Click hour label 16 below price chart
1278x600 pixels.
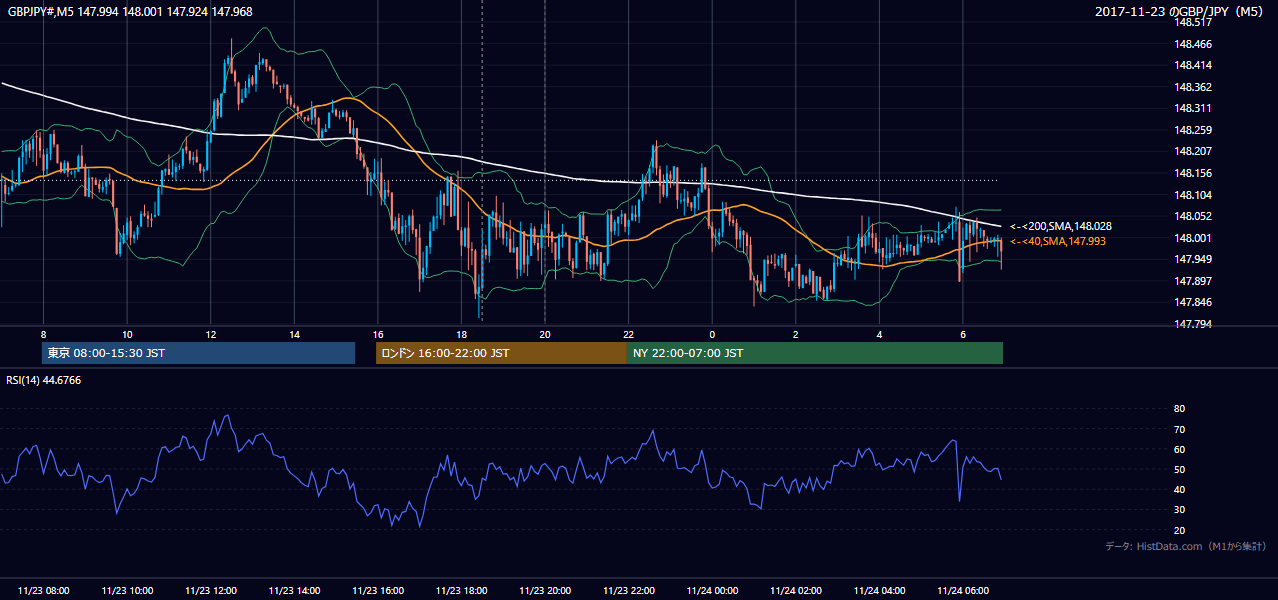point(378,334)
